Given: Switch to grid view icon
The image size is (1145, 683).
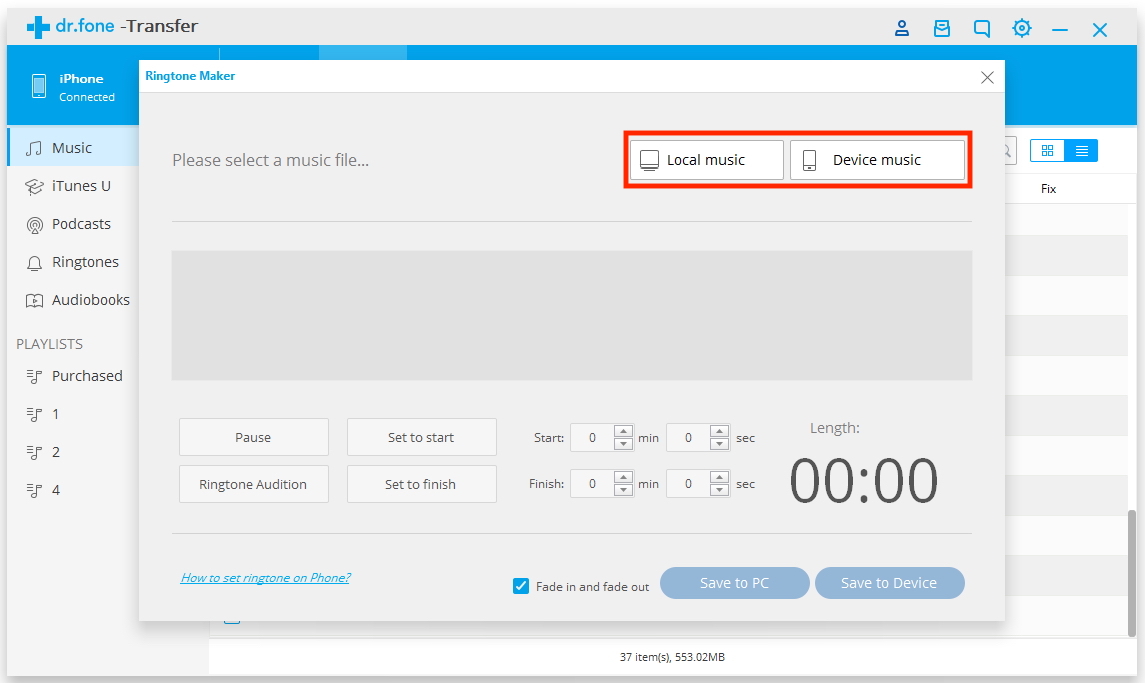Looking at the screenshot, I should click(x=1047, y=150).
